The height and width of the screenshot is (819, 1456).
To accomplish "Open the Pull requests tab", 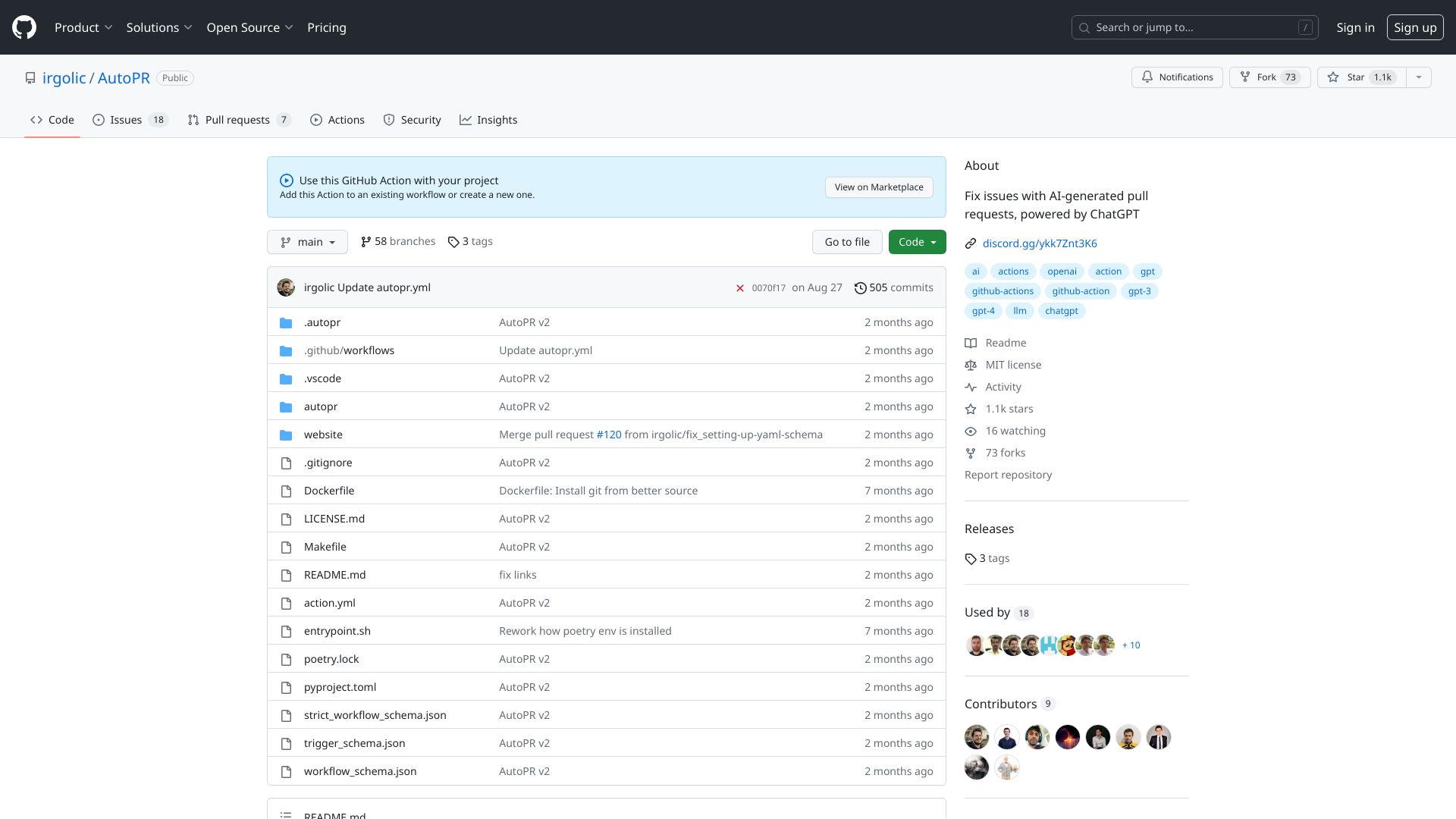I will [239, 120].
